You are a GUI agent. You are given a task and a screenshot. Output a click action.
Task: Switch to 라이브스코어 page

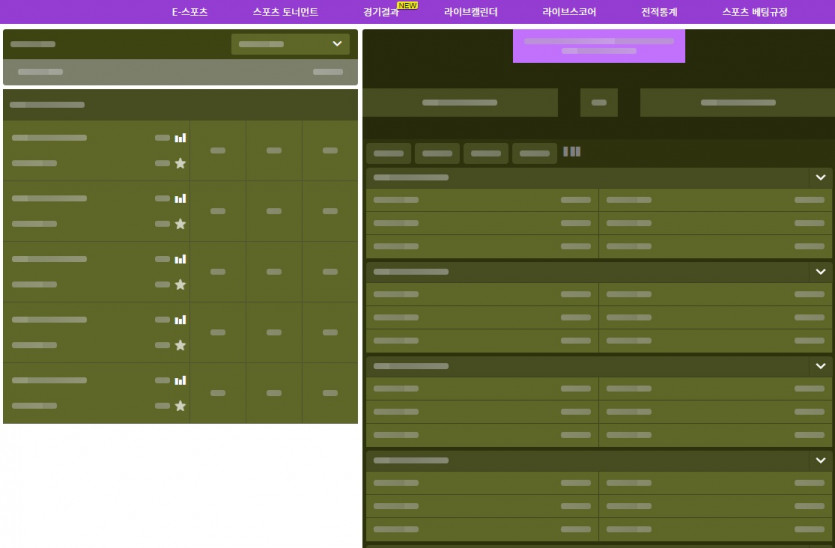[x=569, y=12]
